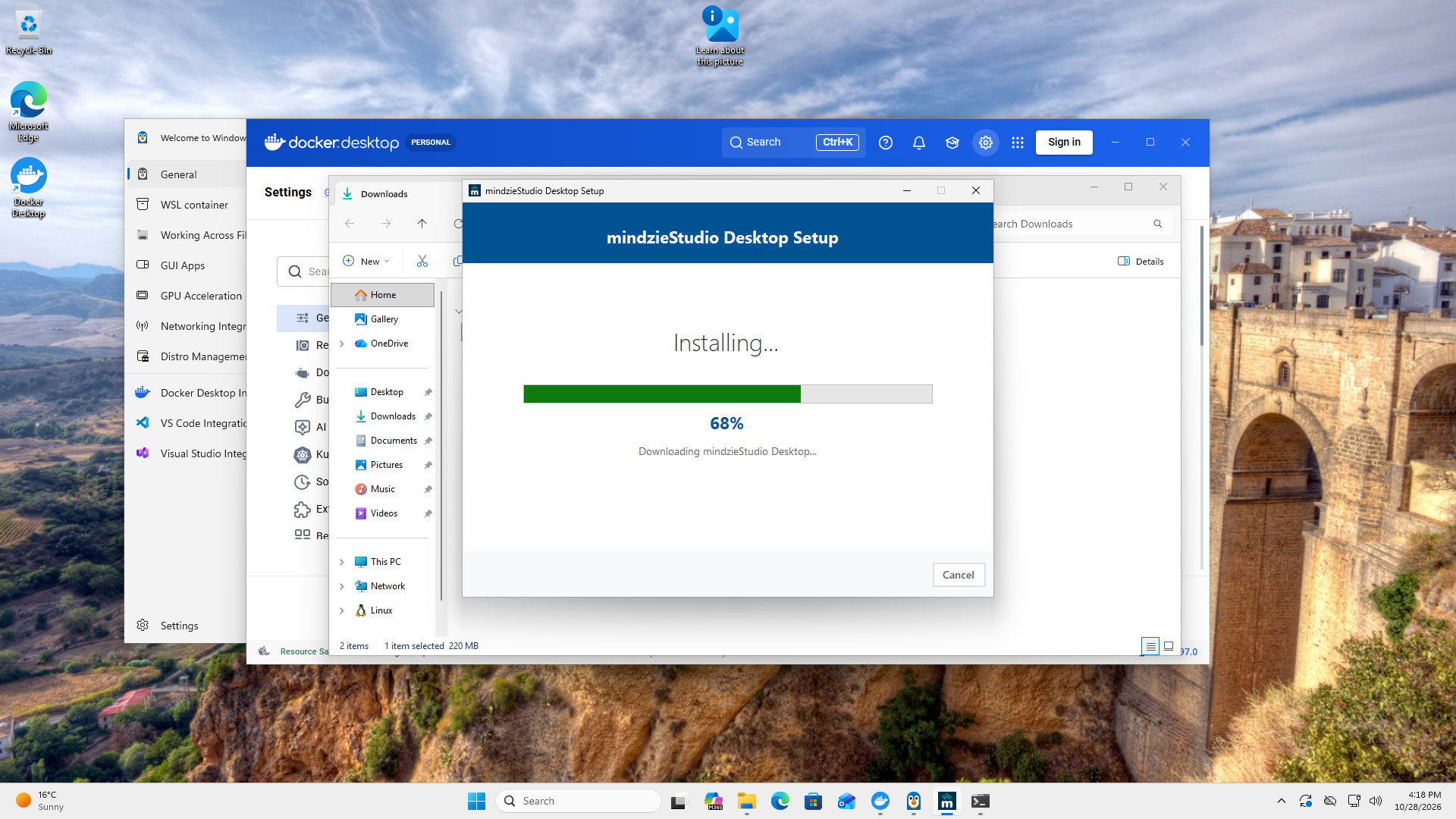The width and height of the screenshot is (1456, 819).
Task: Click the Cut scissors icon
Action: click(422, 261)
